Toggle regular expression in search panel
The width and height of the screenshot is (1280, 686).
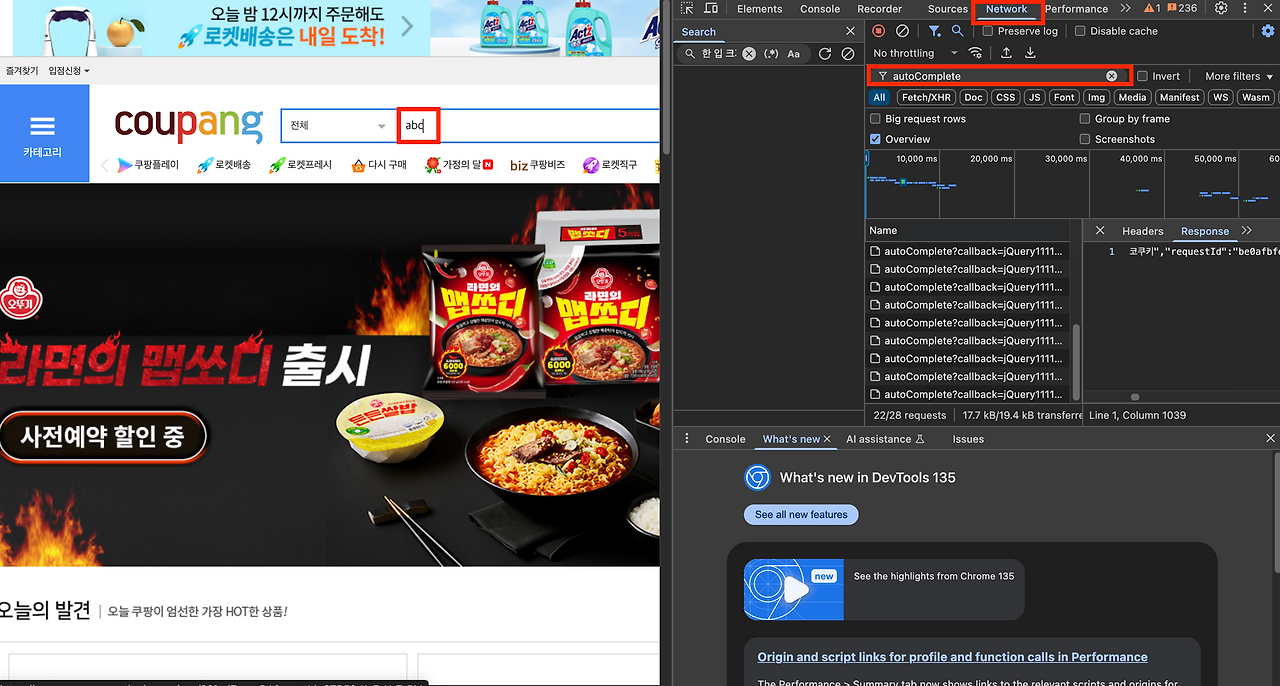click(x=770, y=54)
